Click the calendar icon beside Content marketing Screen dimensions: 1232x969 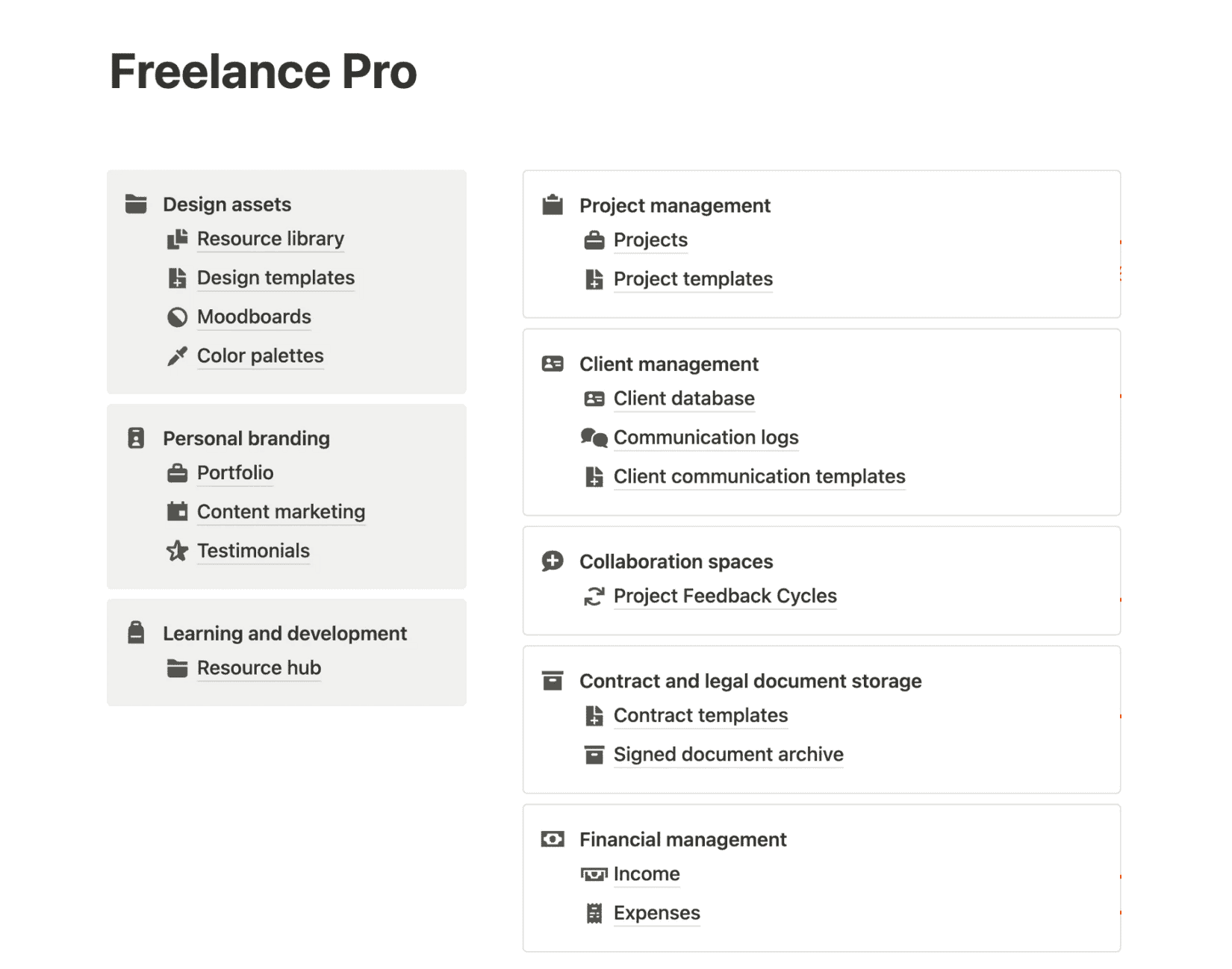(x=177, y=512)
